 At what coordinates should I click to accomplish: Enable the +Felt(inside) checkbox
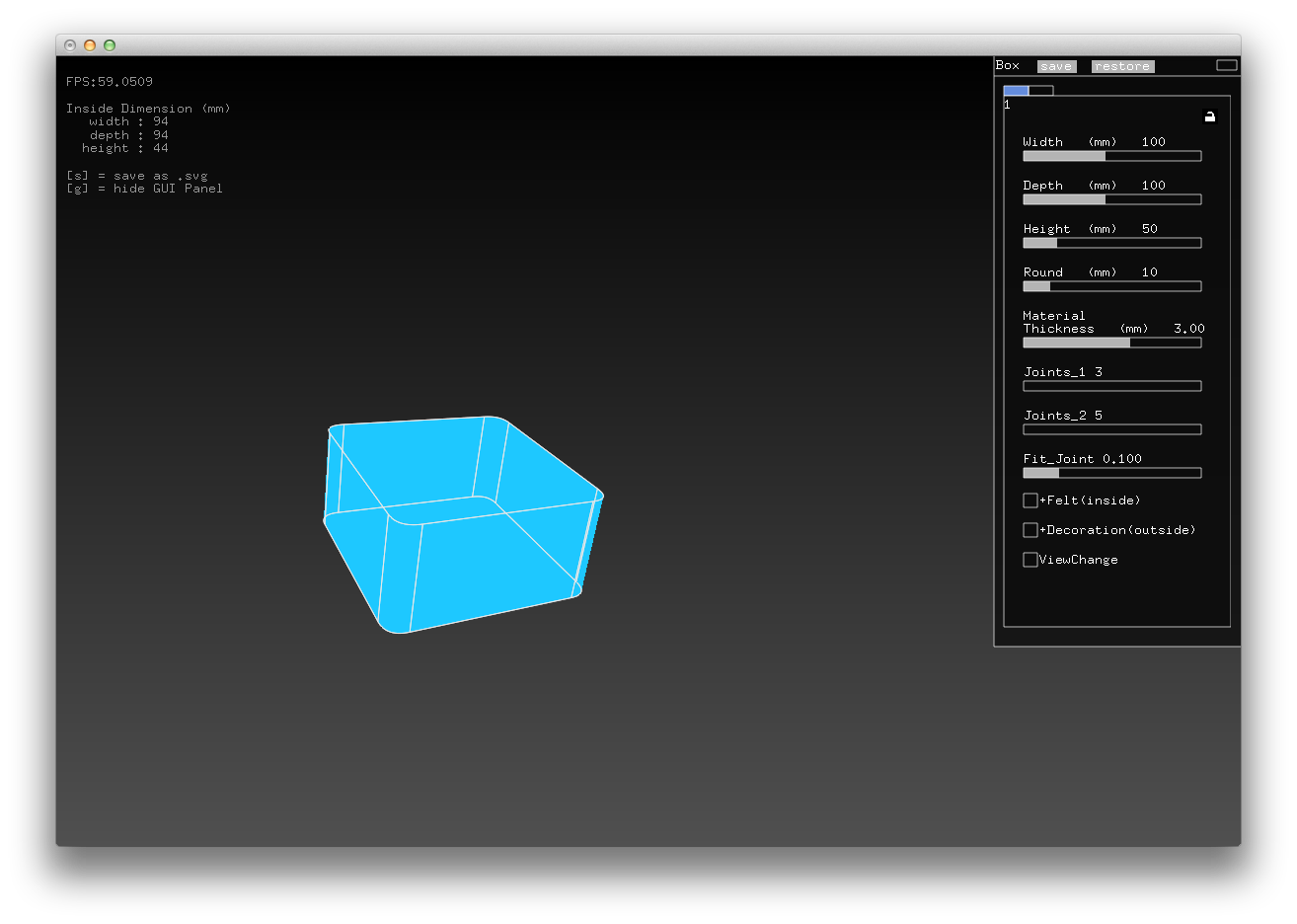tap(1030, 500)
